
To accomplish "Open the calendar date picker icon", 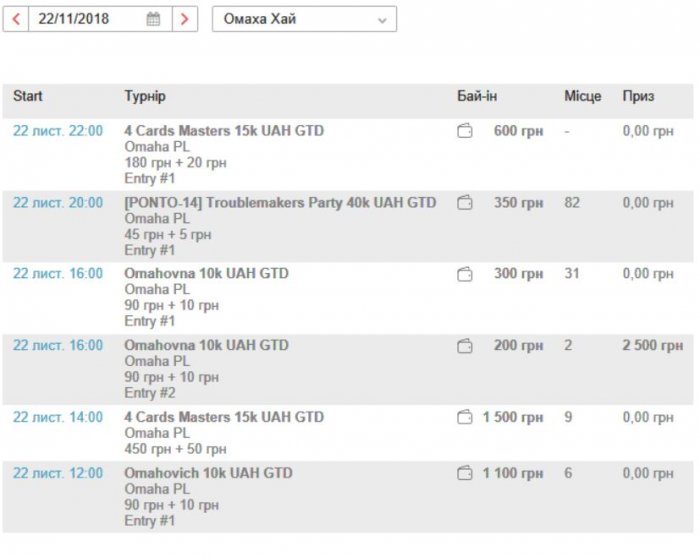I will pyautogui.click(x=153, y=19).
